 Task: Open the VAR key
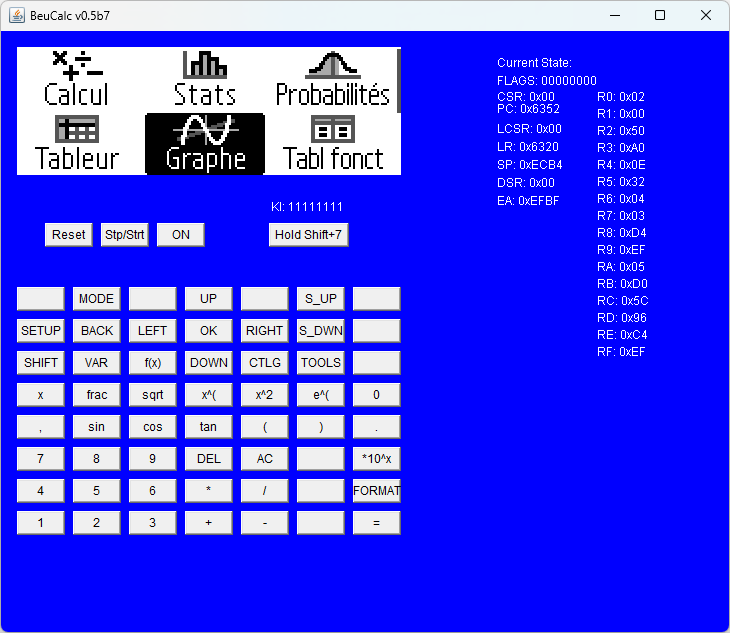(x=96, y=363)
